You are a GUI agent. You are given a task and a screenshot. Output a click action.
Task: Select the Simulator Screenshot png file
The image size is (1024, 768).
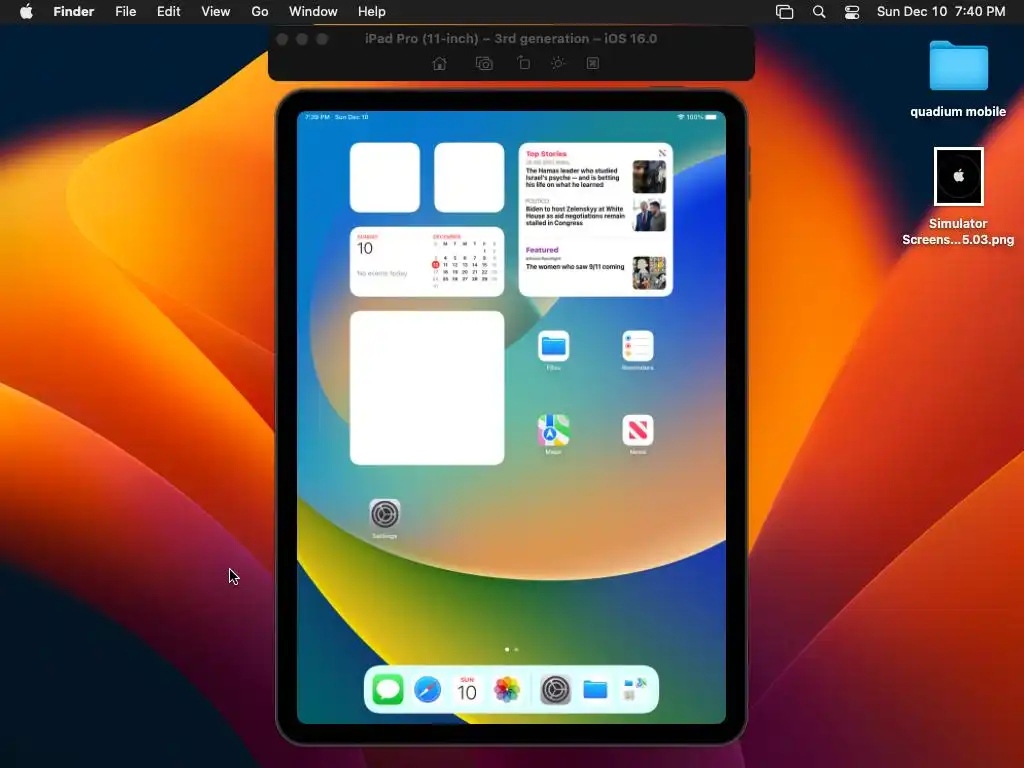click(958, 197)
